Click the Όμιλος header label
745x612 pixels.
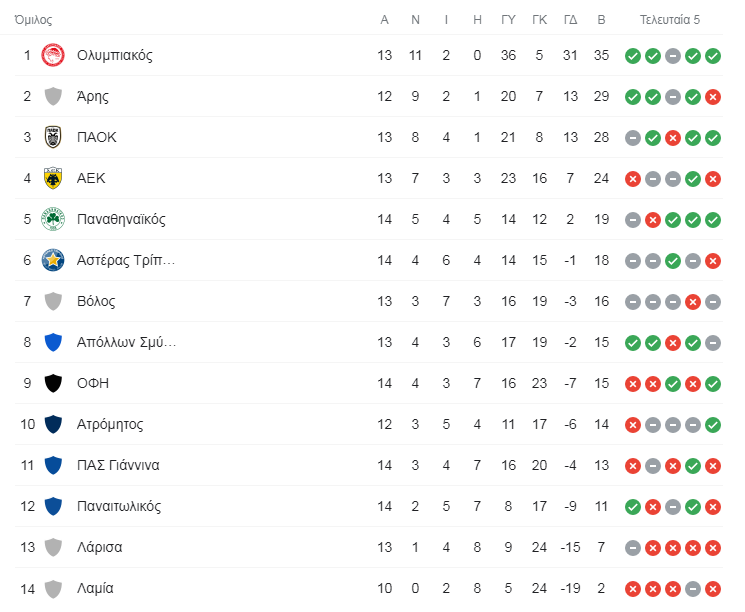[x=33, y=19]
